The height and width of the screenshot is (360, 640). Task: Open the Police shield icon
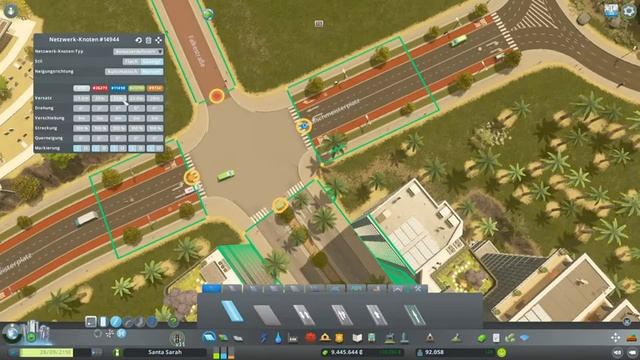point(339,338)
